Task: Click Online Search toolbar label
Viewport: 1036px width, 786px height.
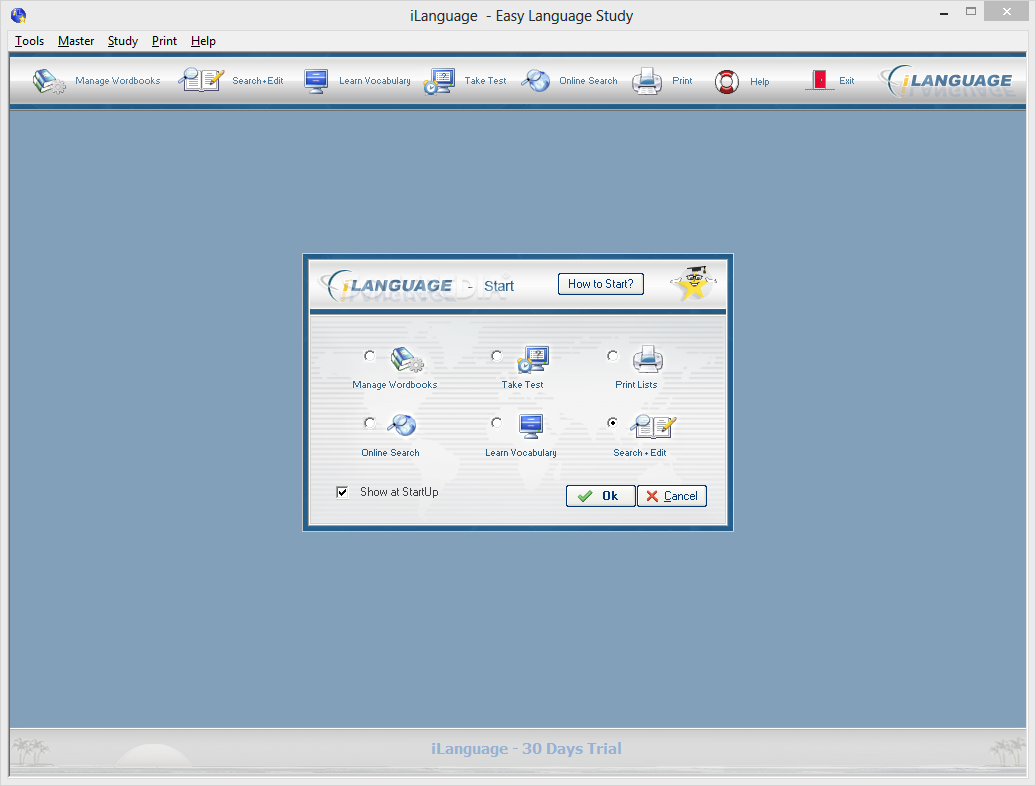Action: point(588,81)
